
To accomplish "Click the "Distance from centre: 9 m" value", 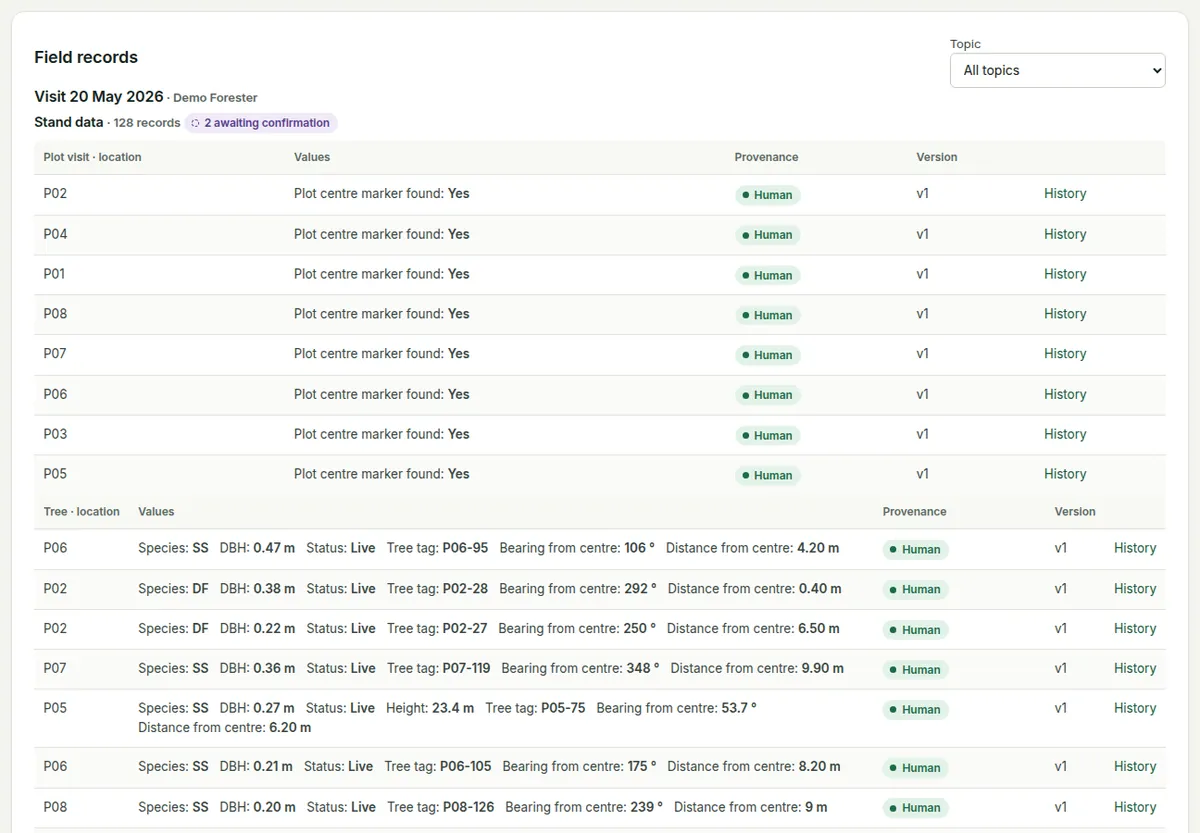I will click(x=751, y=807).
